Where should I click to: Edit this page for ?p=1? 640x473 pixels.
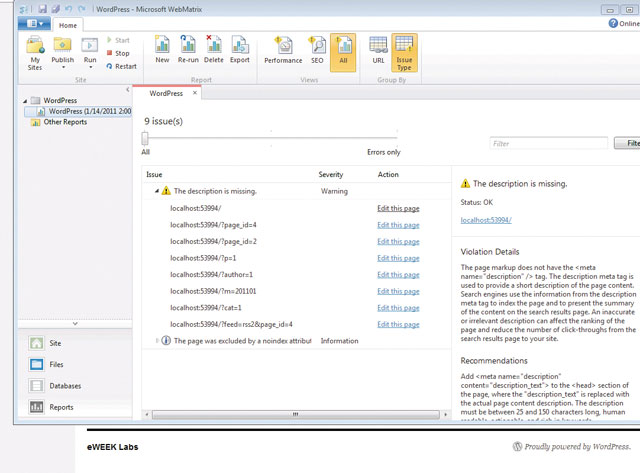point(398,258)
